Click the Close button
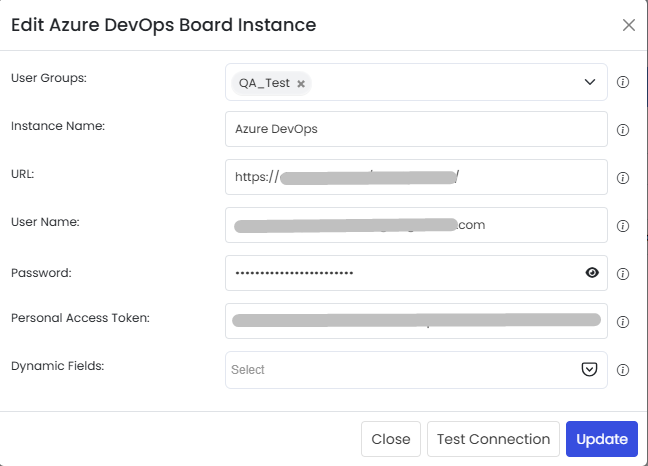 391,439
